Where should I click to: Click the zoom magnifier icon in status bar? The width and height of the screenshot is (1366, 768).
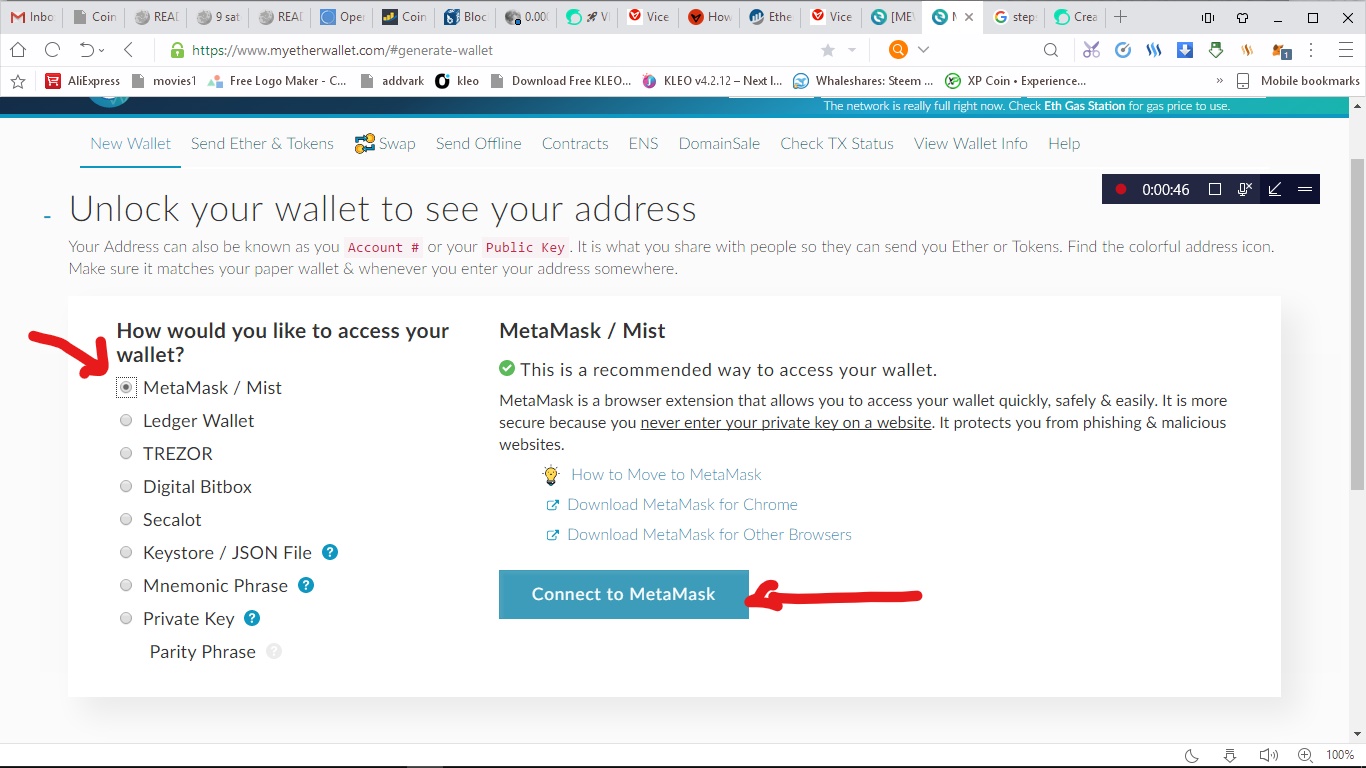[x=1305, y=756]
